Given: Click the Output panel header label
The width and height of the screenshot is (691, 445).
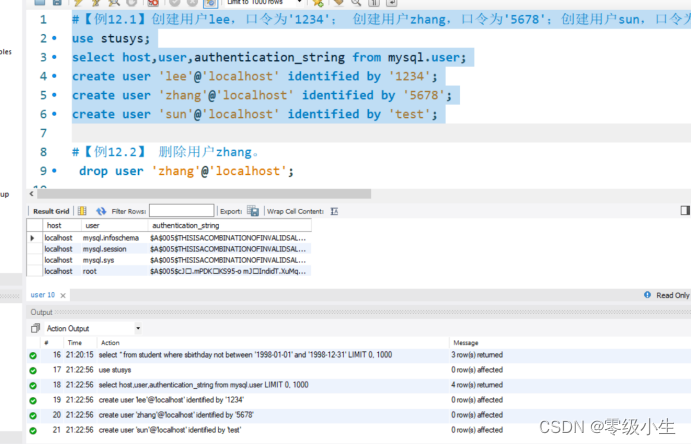Looking at the screenshot, I should click(x=41, y=312).
